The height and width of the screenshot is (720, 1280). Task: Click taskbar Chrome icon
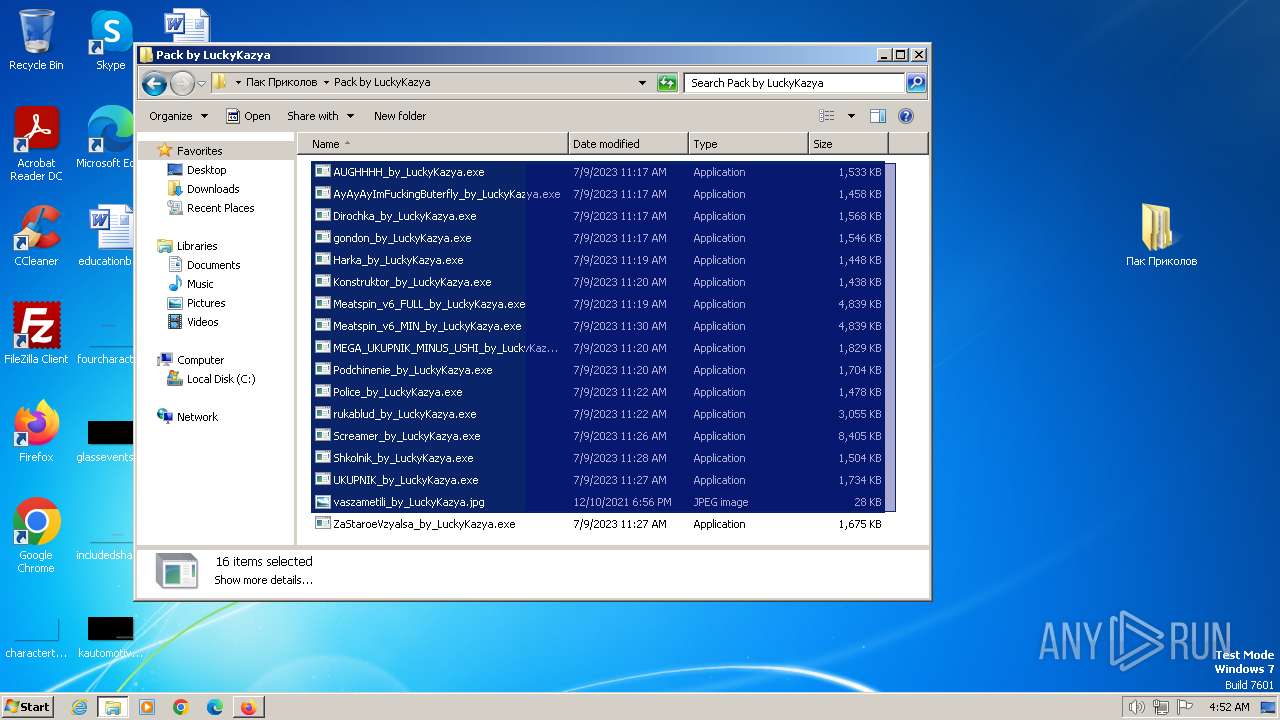click(x=181, y=707)
